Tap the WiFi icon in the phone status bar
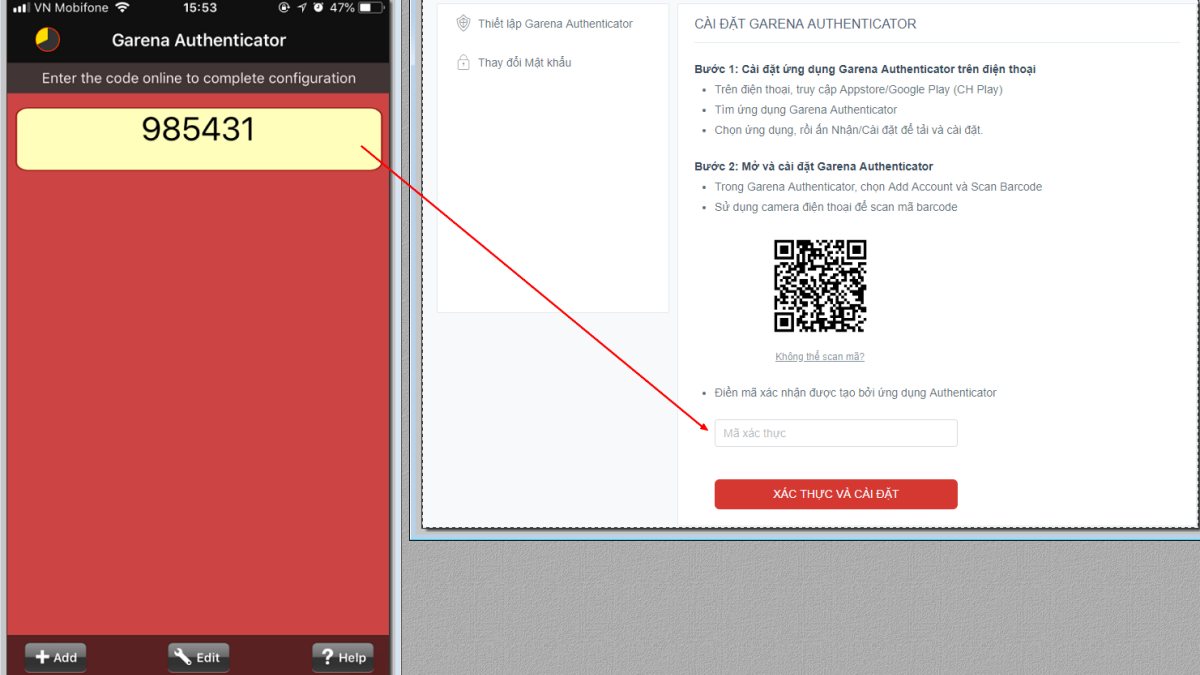Image resolution: width=1200 pixels, height=675 pixels. (120, 8)
